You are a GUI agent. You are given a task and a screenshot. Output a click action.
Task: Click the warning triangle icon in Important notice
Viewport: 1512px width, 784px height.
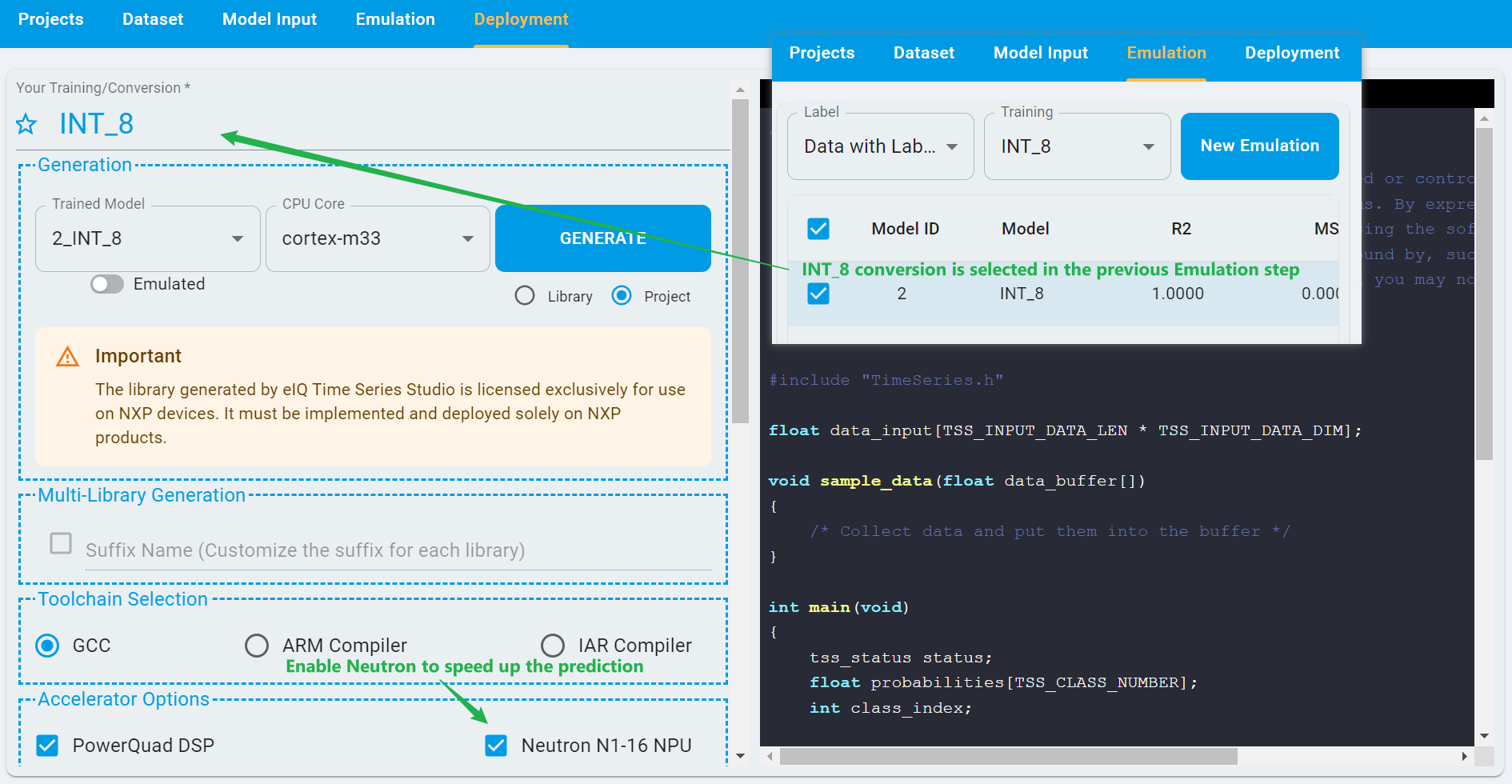tap(68, 357)
